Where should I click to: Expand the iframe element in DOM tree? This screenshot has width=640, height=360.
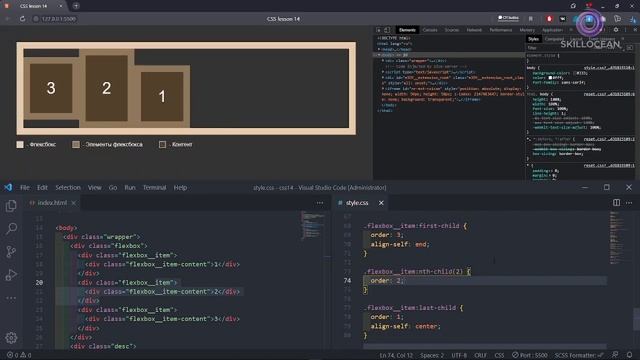[383, 89]
